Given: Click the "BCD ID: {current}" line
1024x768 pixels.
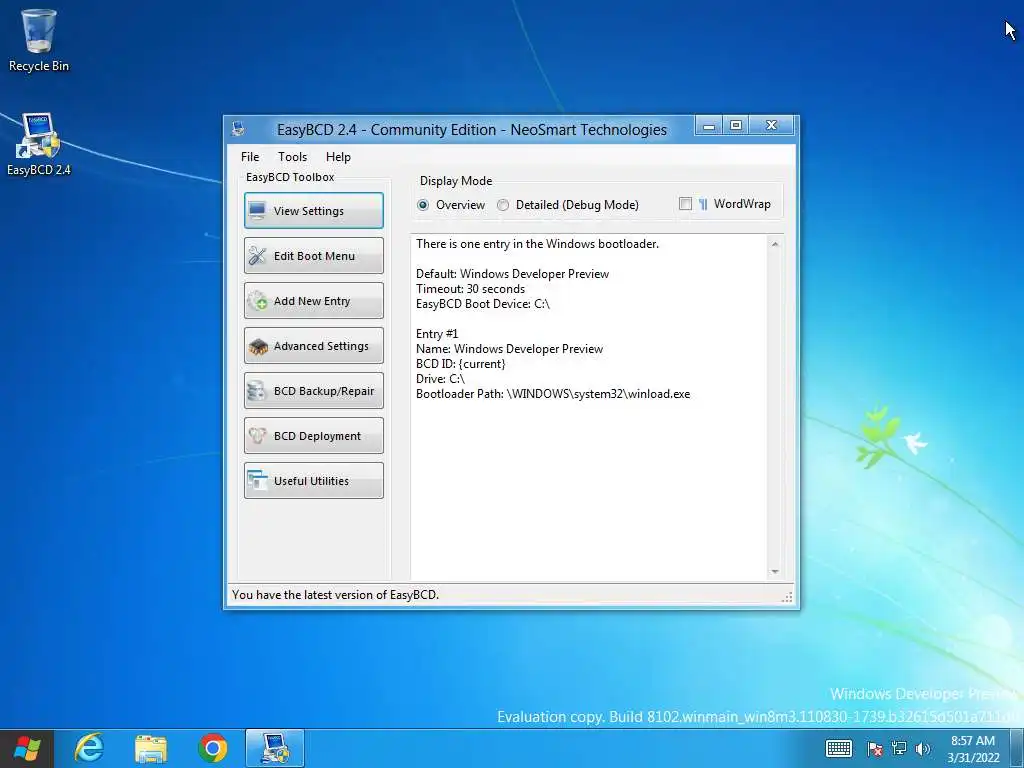Looking at the screenshot, I should (x=460, y=364).
